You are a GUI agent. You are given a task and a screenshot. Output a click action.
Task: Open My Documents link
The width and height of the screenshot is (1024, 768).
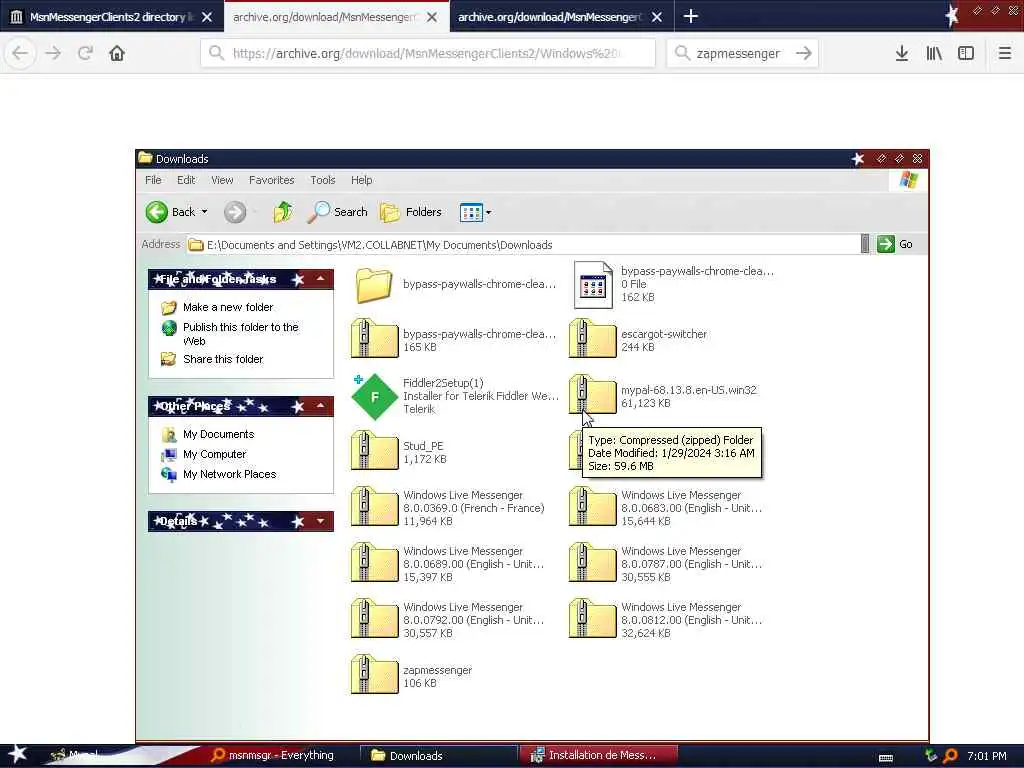tap(218, 434)
